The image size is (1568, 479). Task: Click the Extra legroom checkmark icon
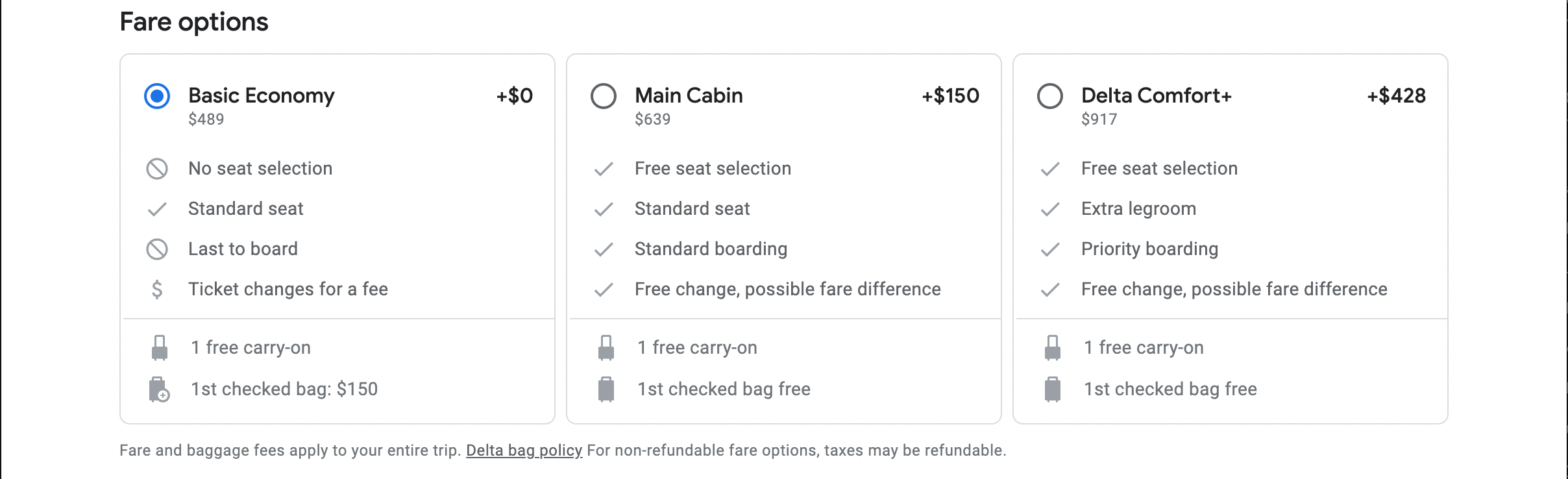coord(1050,209)
